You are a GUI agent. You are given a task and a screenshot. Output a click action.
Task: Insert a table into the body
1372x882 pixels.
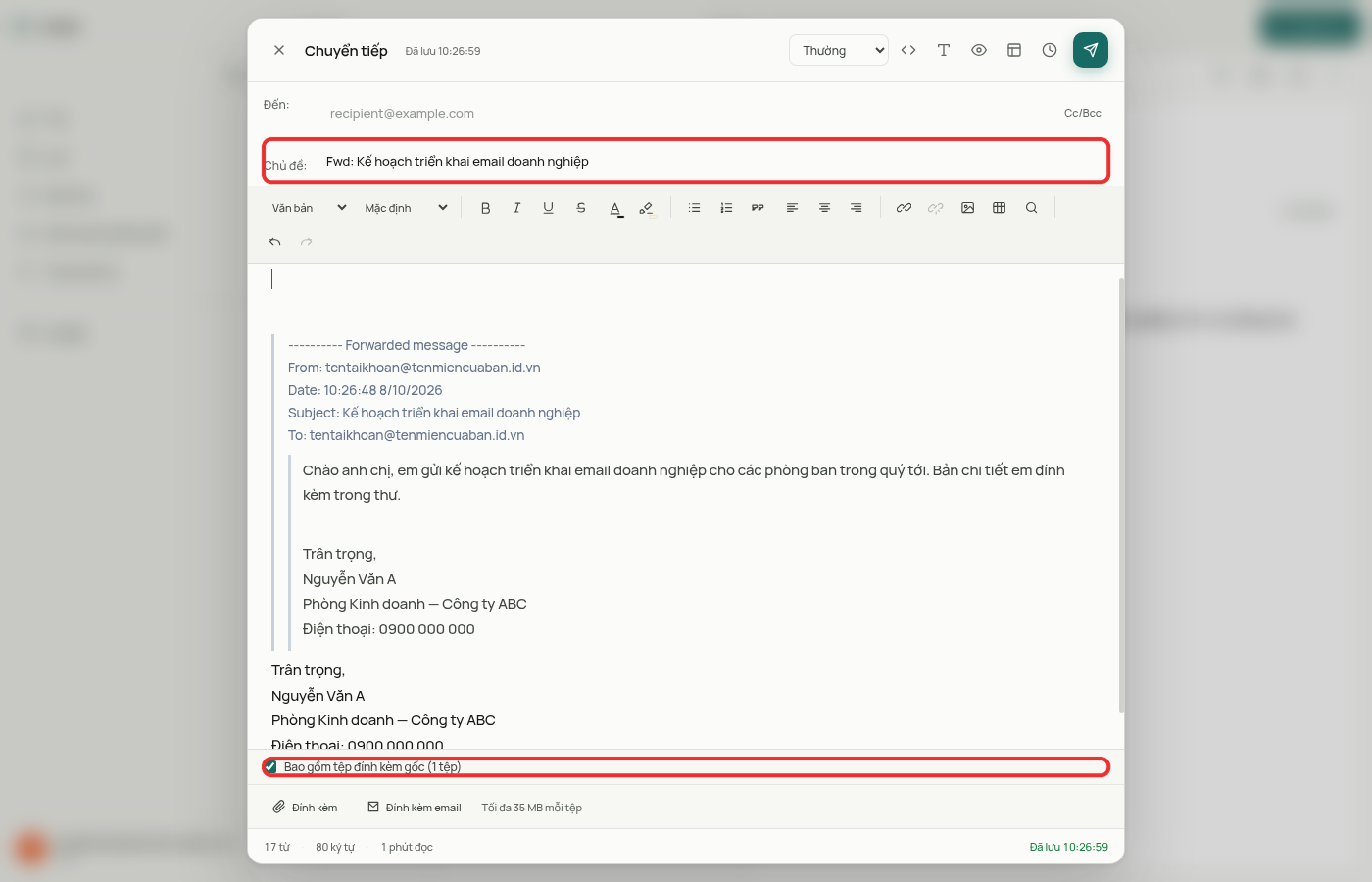coord(1000,208)
